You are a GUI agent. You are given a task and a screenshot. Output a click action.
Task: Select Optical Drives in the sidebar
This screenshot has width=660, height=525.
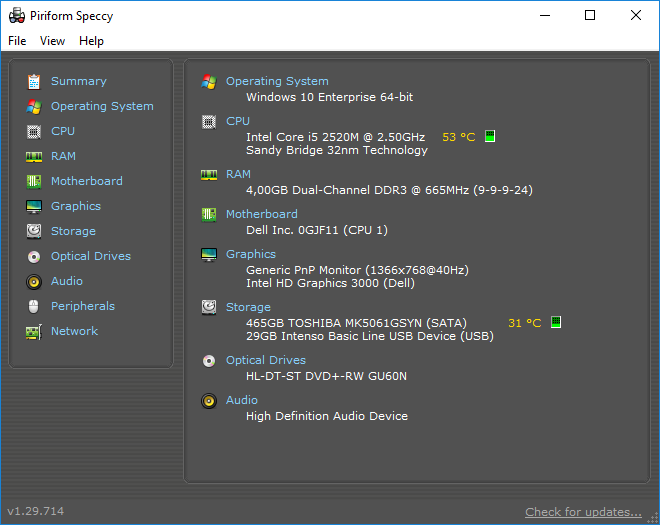(91, 256)
